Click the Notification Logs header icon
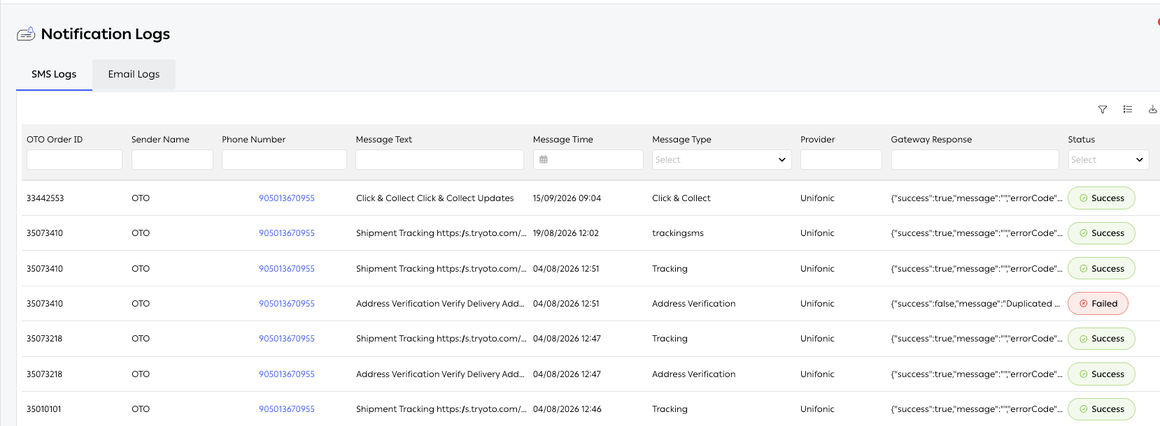 click(26, 34)
